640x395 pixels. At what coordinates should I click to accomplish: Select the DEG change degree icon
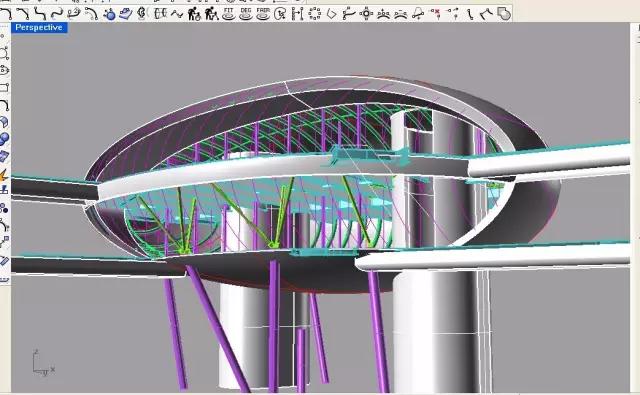[246, 13]
